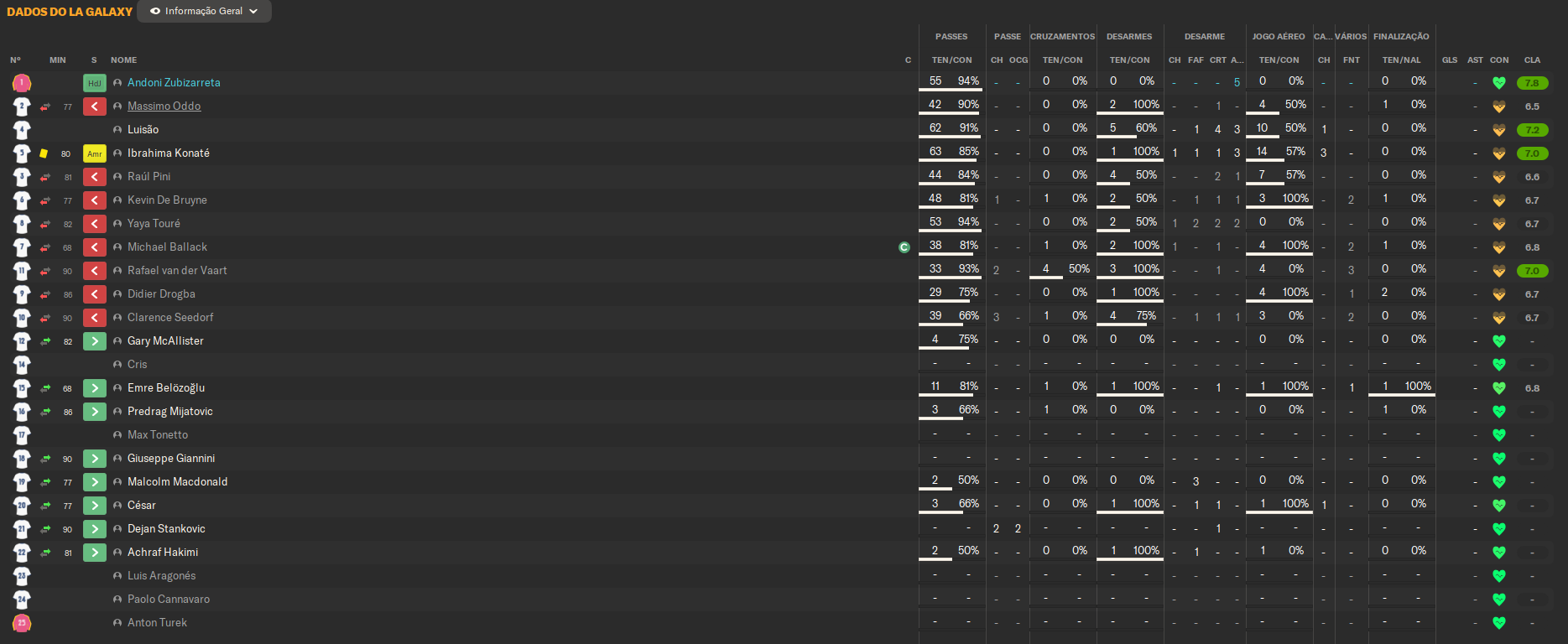Sort the table by the NOME column
Screen dimensions: 1568x644
click(x=123, y=60)
